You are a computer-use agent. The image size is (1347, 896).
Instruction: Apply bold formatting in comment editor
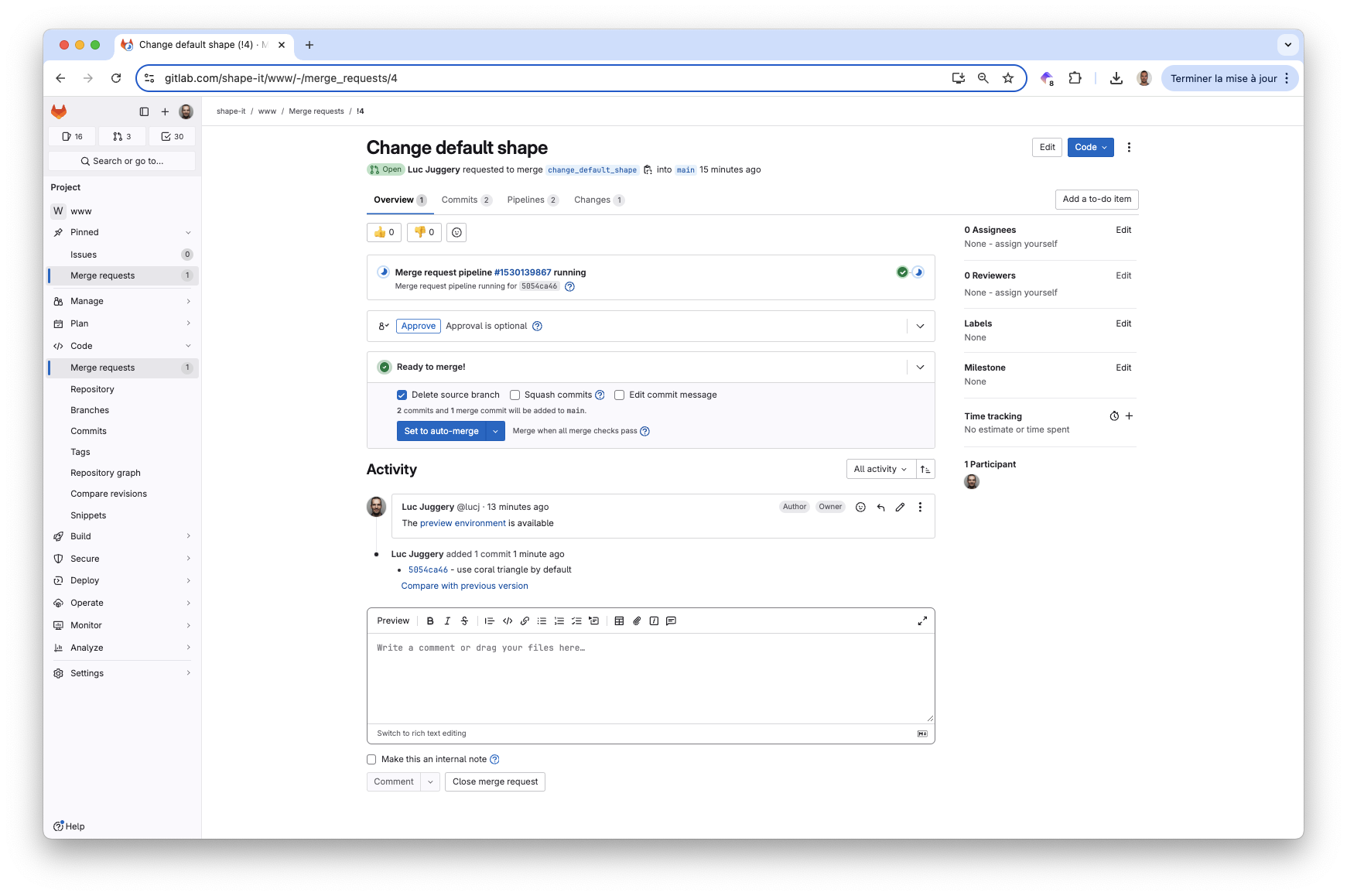pos(430,621)
